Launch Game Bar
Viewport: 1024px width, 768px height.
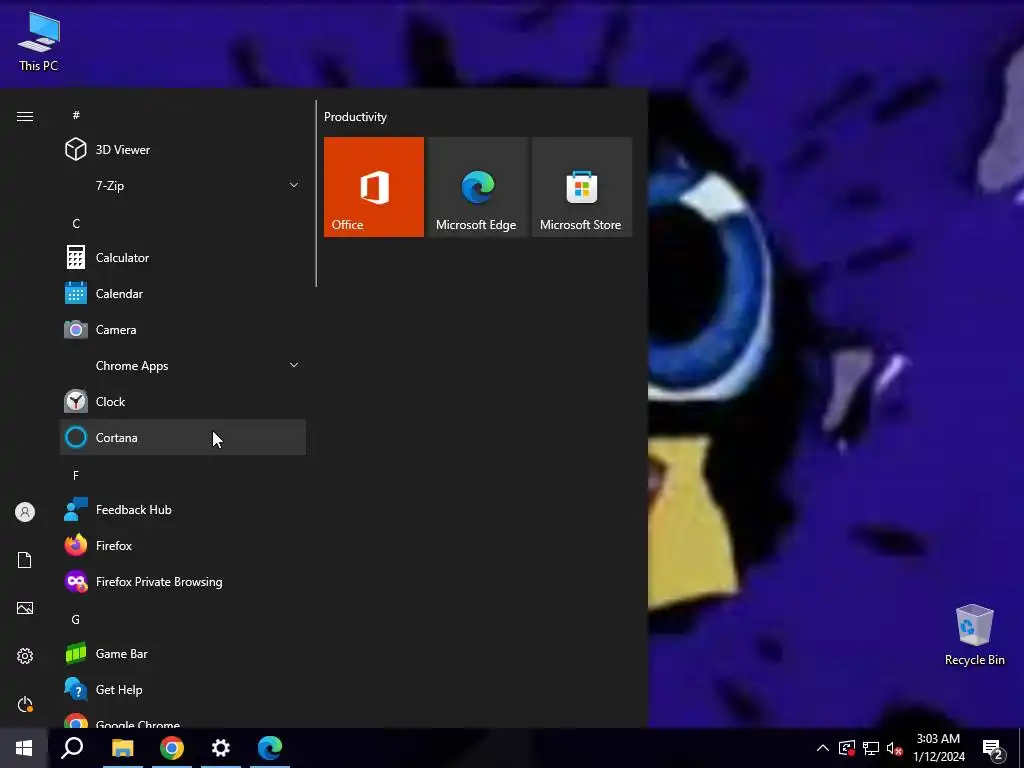[183, 653]
